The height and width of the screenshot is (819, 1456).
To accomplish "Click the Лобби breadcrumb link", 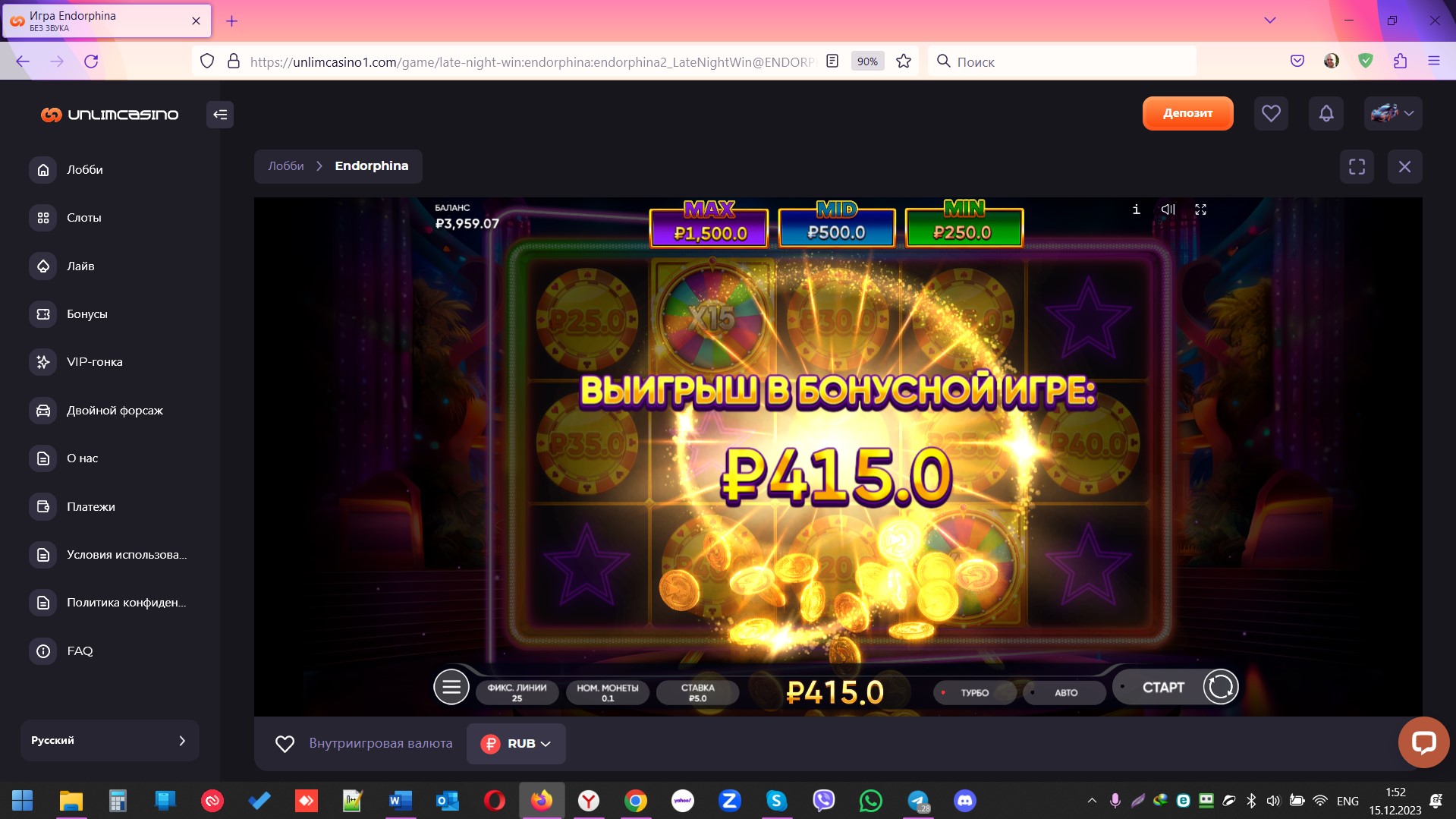I will pos(286,166).
